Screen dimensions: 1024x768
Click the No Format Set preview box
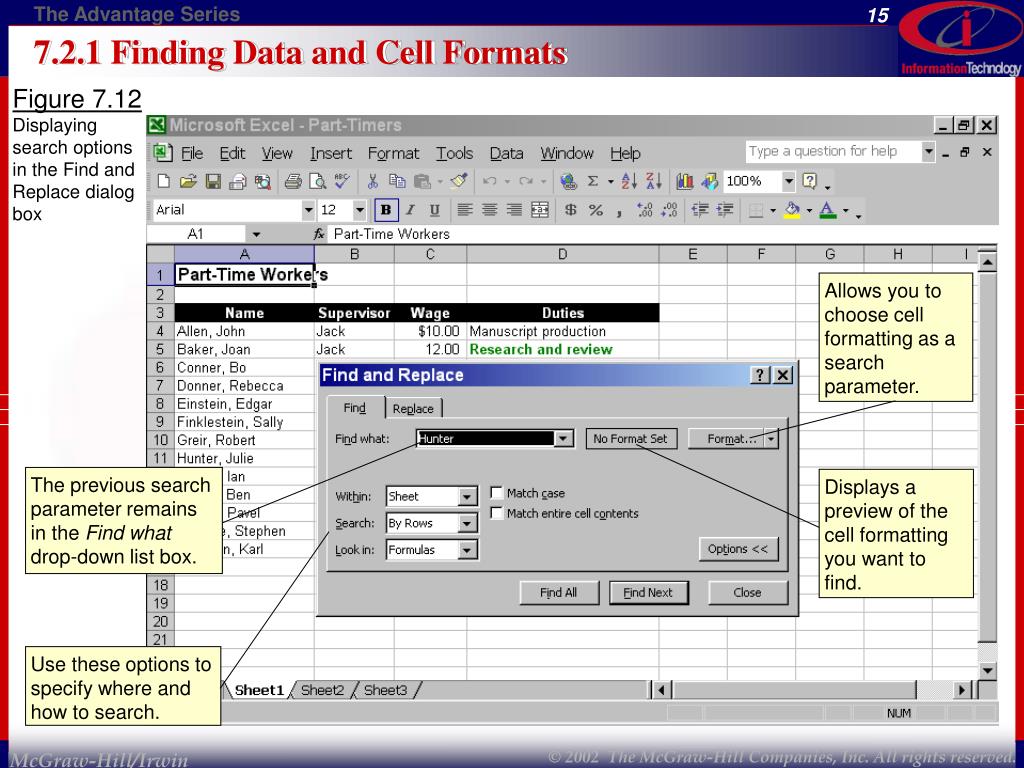tap(631, 439)
